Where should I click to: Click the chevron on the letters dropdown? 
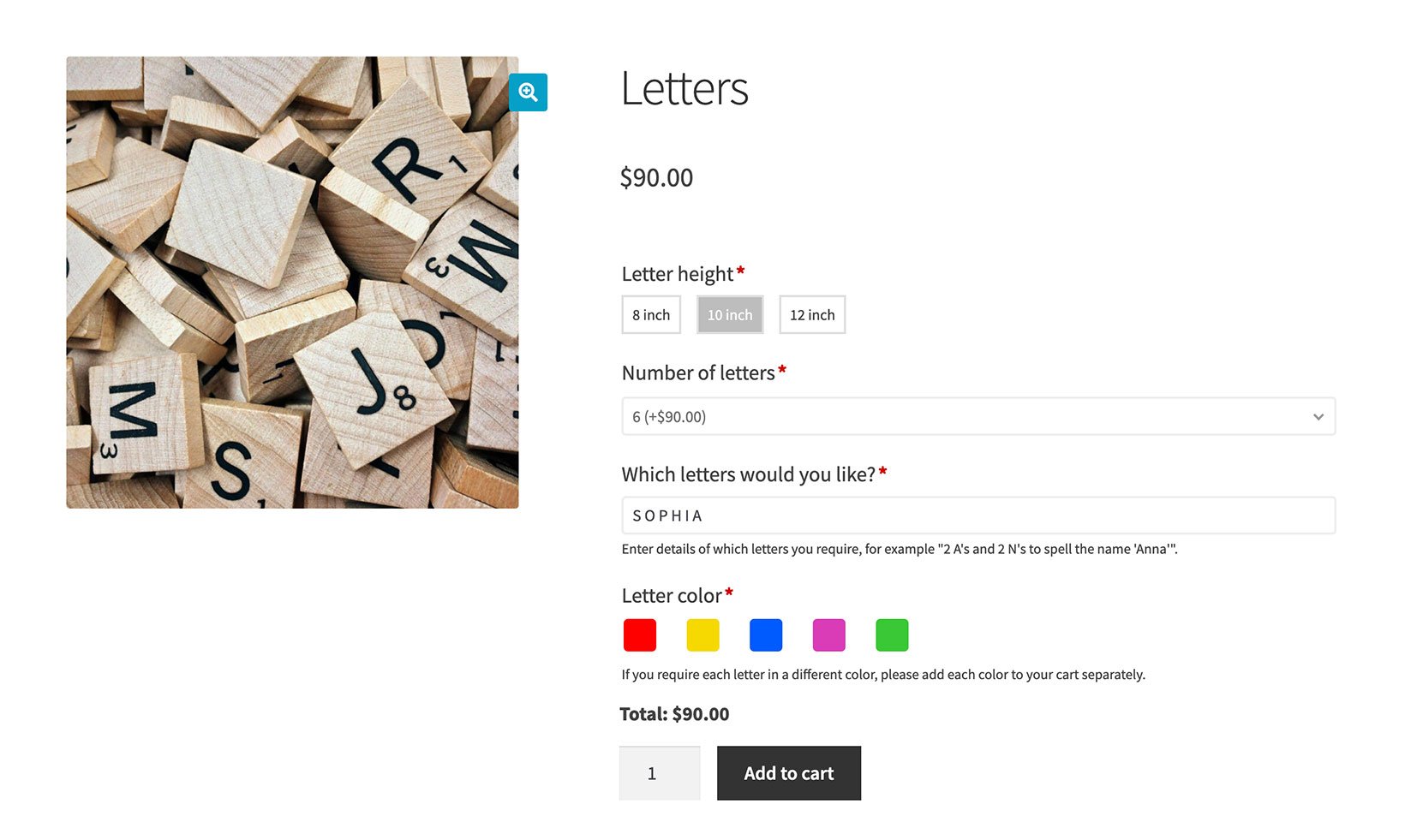tap(1318, 417)
